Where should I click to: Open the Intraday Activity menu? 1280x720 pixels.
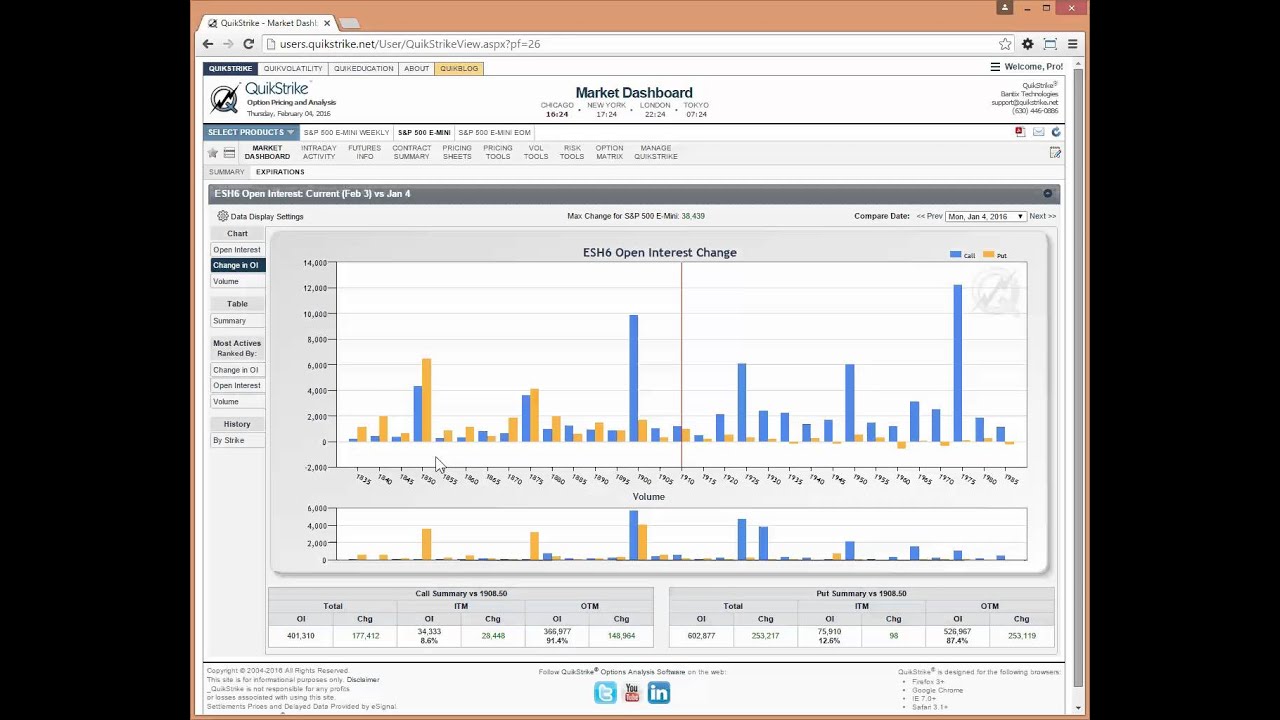[x=319, y=152]
